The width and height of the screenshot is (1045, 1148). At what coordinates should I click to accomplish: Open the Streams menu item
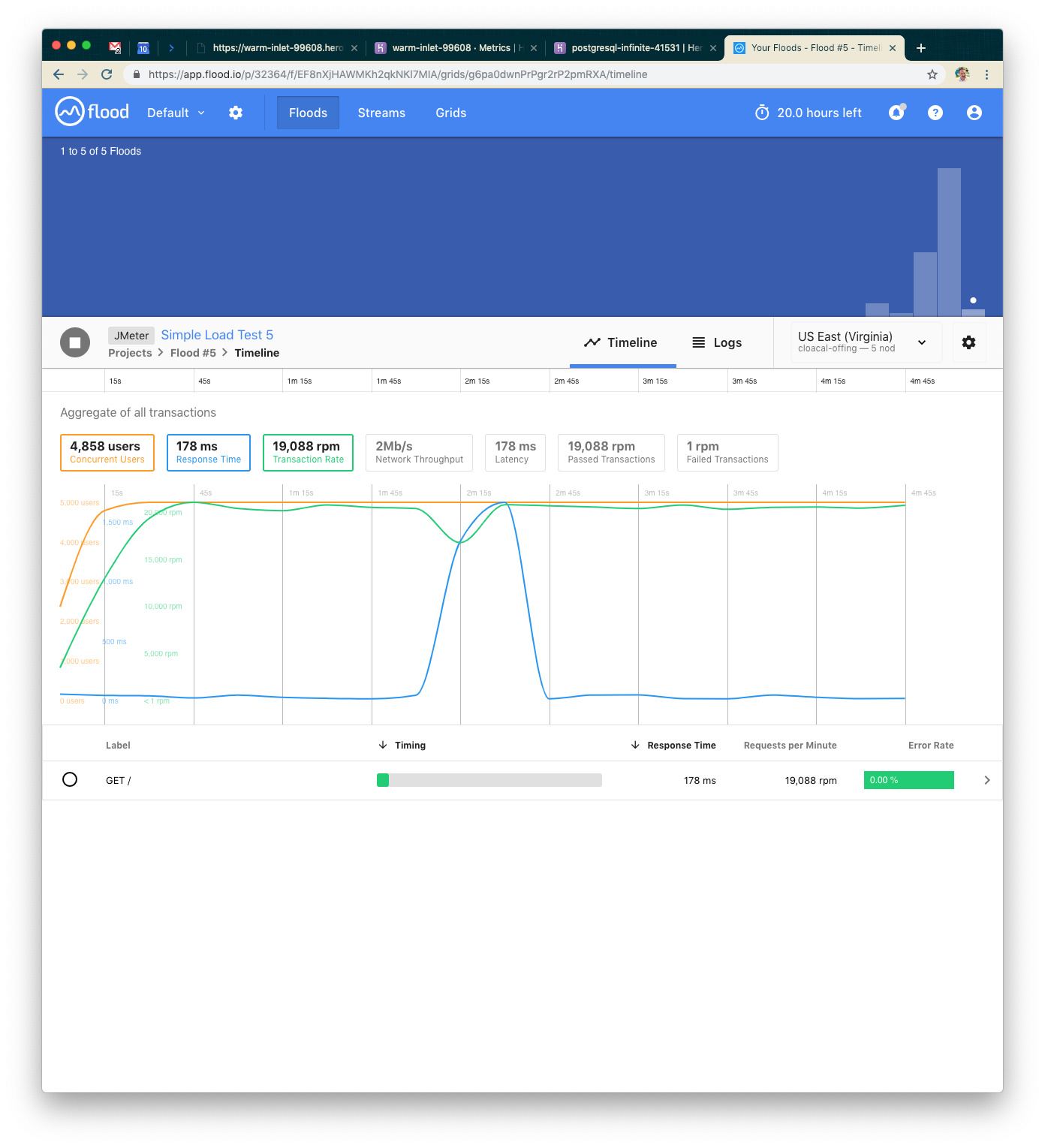pos(381,113)
